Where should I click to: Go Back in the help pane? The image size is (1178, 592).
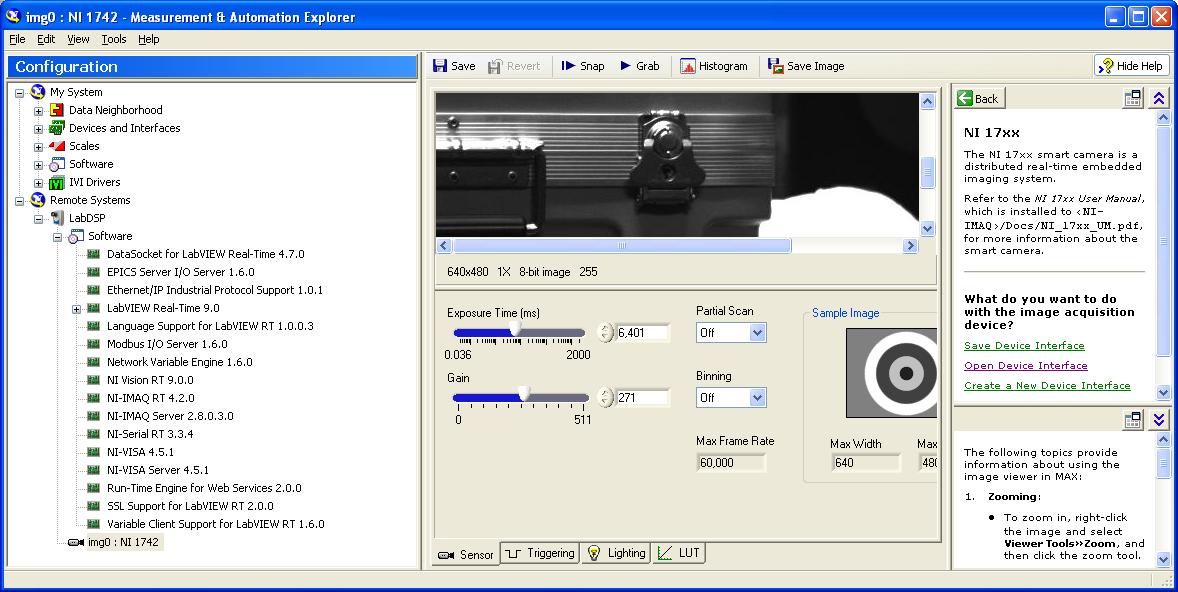pos(978,98)
